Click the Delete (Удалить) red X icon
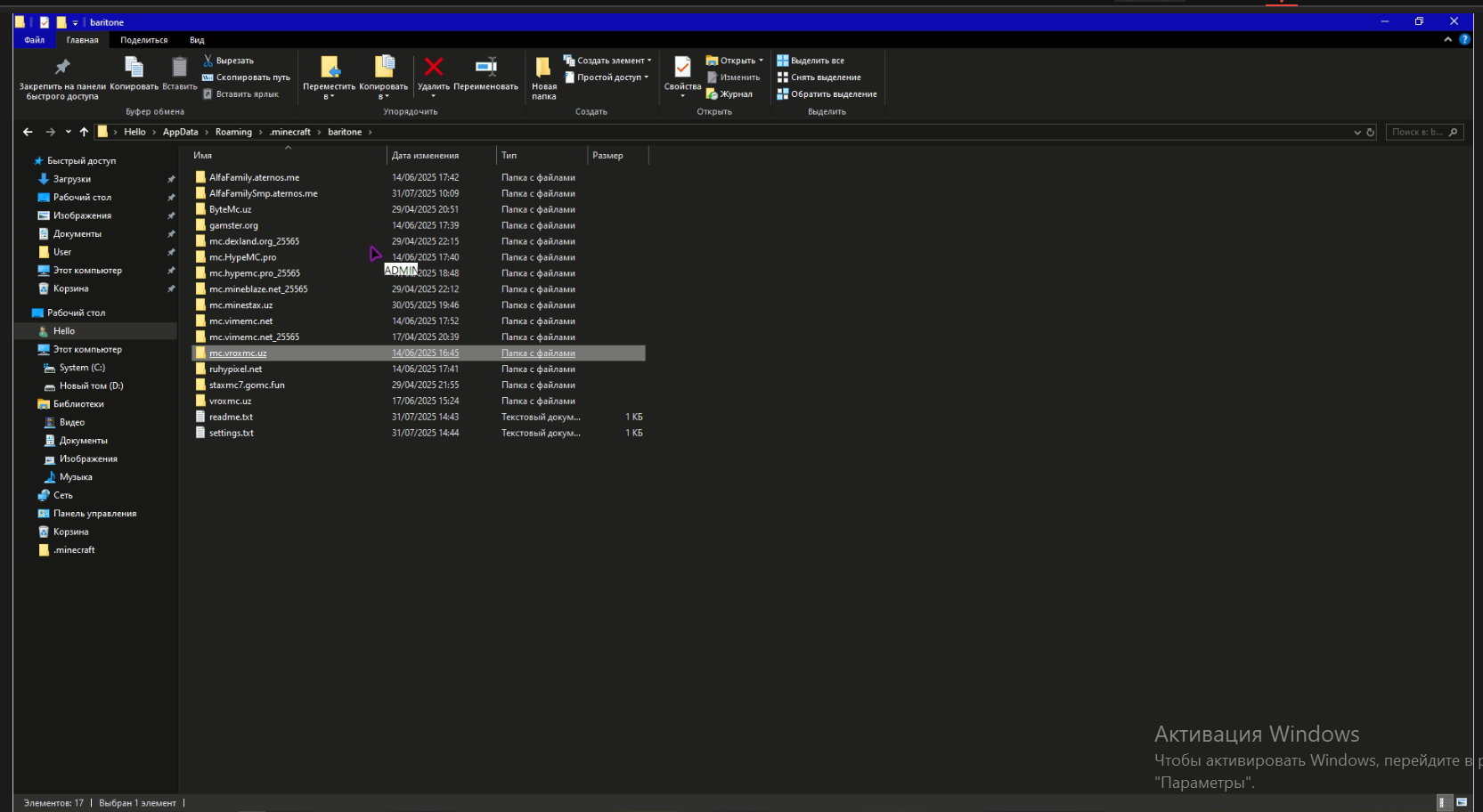1483x812 pixels. [434, 68]
